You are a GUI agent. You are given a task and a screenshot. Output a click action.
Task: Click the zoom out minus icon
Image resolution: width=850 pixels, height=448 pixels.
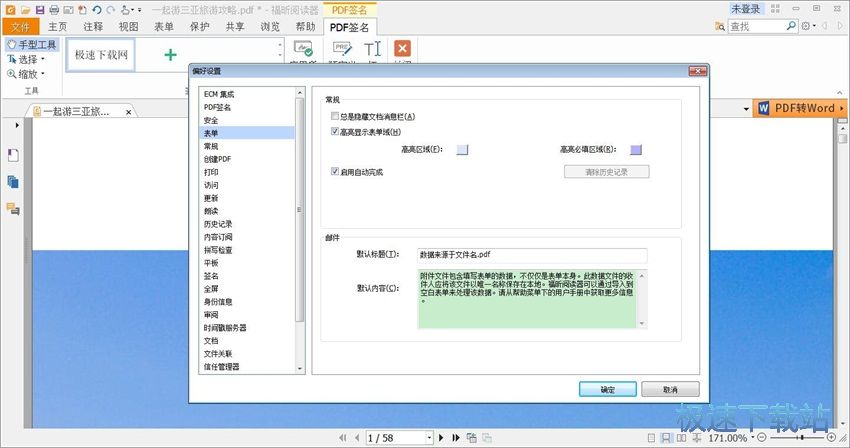coord(762,437)
